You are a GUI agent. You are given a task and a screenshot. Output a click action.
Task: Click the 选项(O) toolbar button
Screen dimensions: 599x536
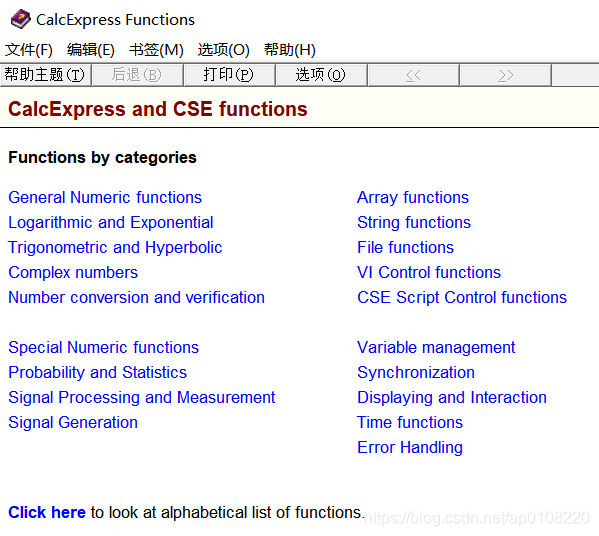tap(321, 75)
